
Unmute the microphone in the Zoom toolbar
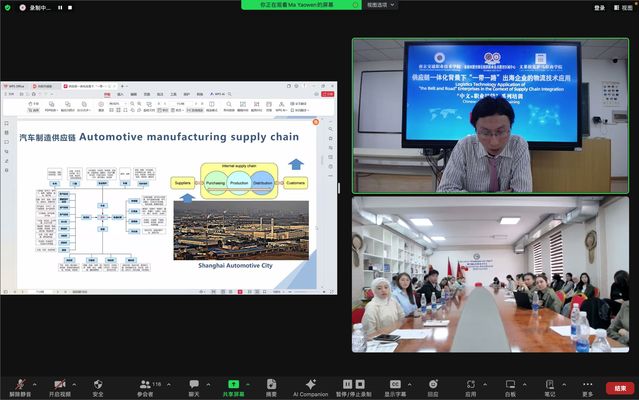13,384
